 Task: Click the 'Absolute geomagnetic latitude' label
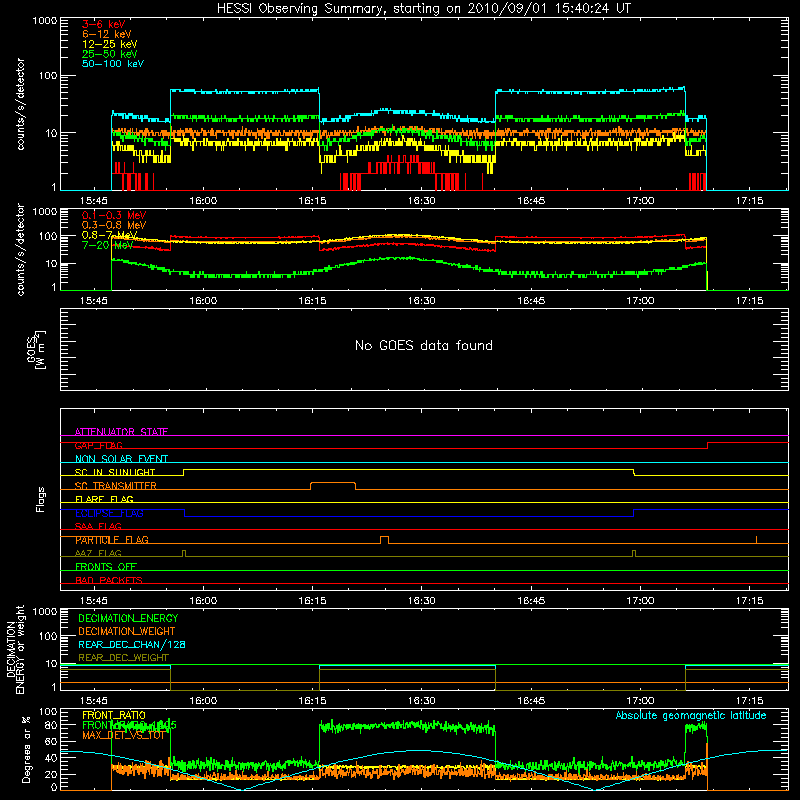coord(691,715)
